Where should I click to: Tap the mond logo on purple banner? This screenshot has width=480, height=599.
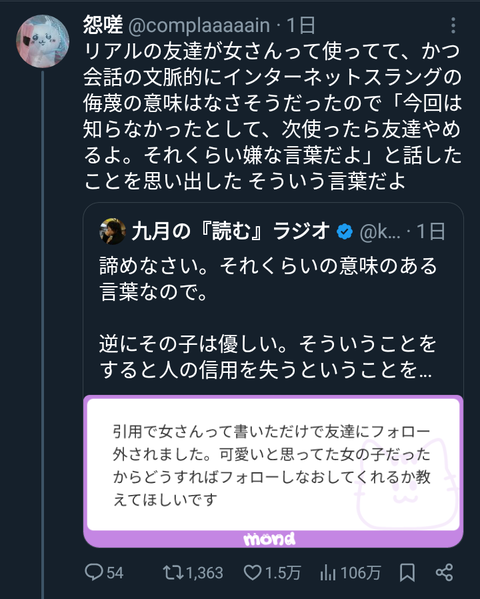click(x=269, y=539)
